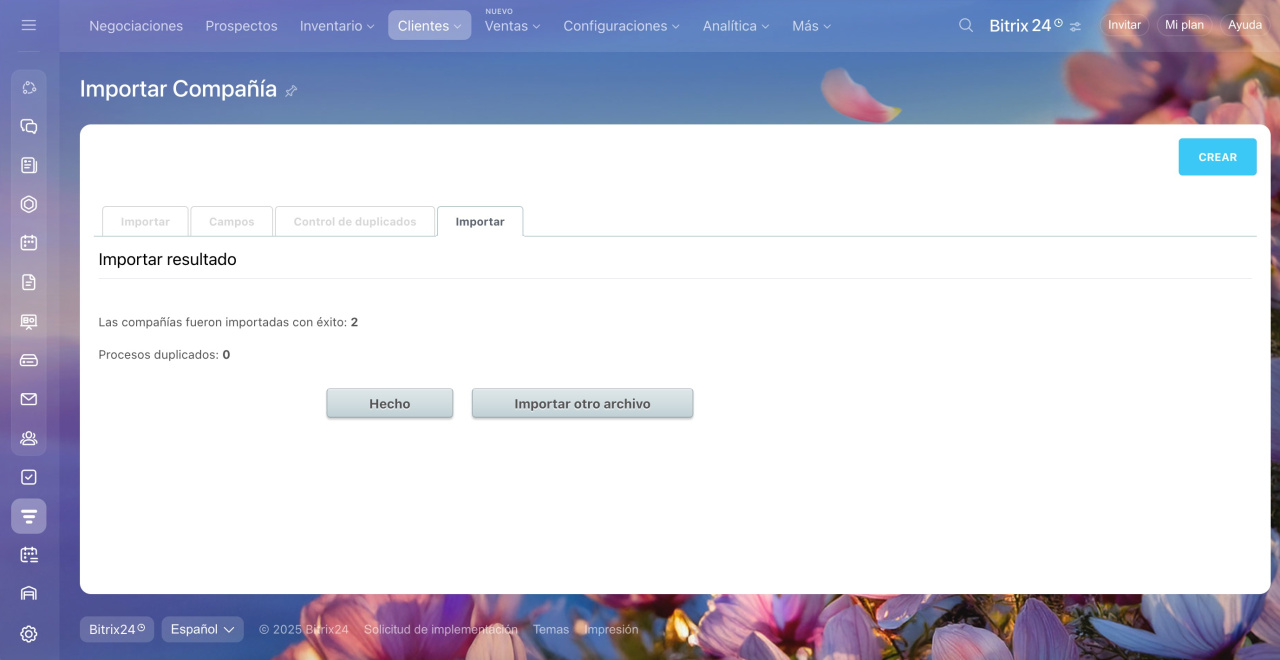Click the Invitar button
This screenshot has height=660, width=1280.
(x=1124, y=25)
